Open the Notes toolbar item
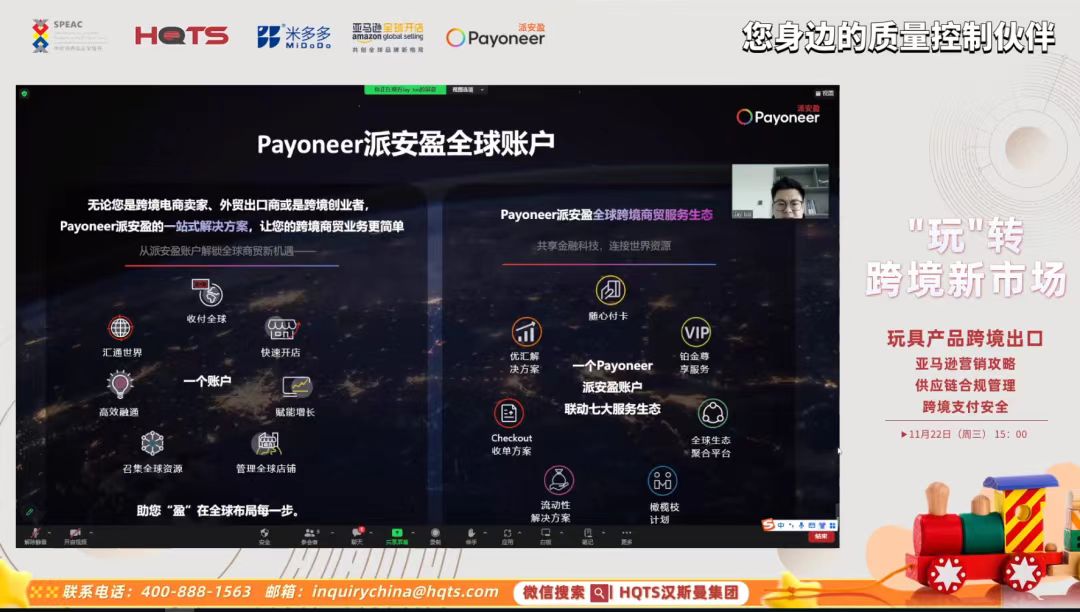 [x=588, y=535]
